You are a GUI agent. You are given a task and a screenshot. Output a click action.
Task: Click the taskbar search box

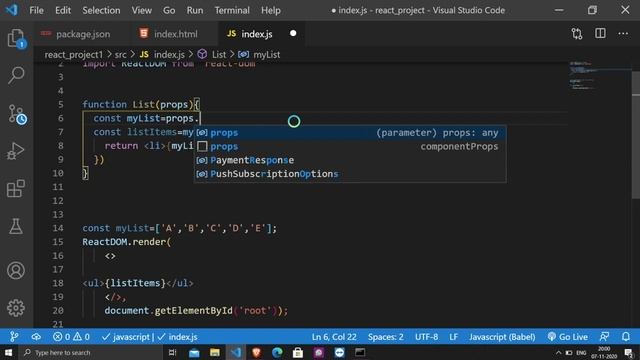pyautogui.click(x=91, y=352)
